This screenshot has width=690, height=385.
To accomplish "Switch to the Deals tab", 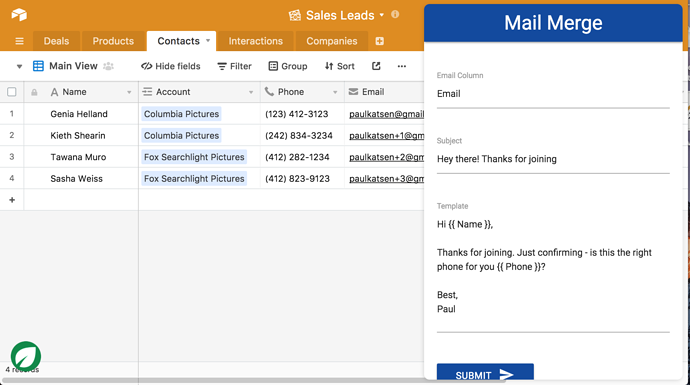I will coord(56,41).
